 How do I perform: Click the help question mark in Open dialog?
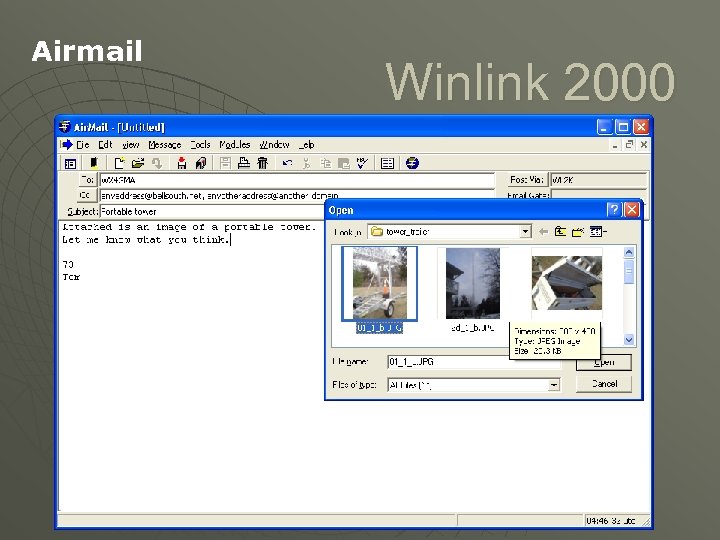pyautogui.click(x=613, y=210)
